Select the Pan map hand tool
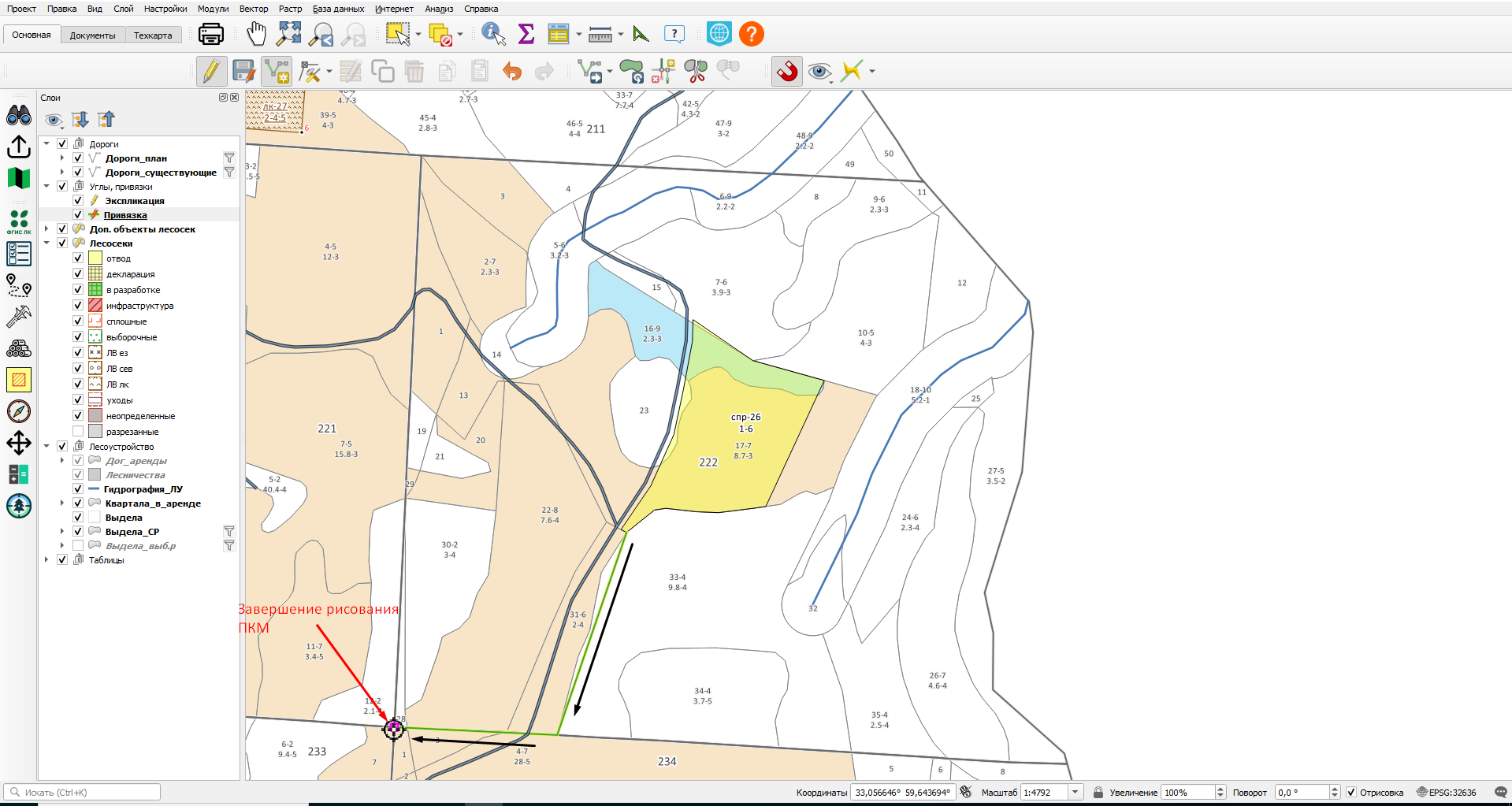 pyautogui.click(x=256, y=34)
